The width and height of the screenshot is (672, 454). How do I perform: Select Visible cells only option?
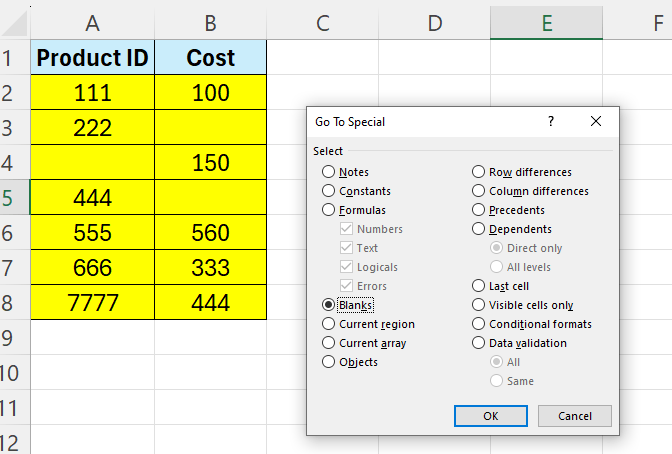coord(479,305)
